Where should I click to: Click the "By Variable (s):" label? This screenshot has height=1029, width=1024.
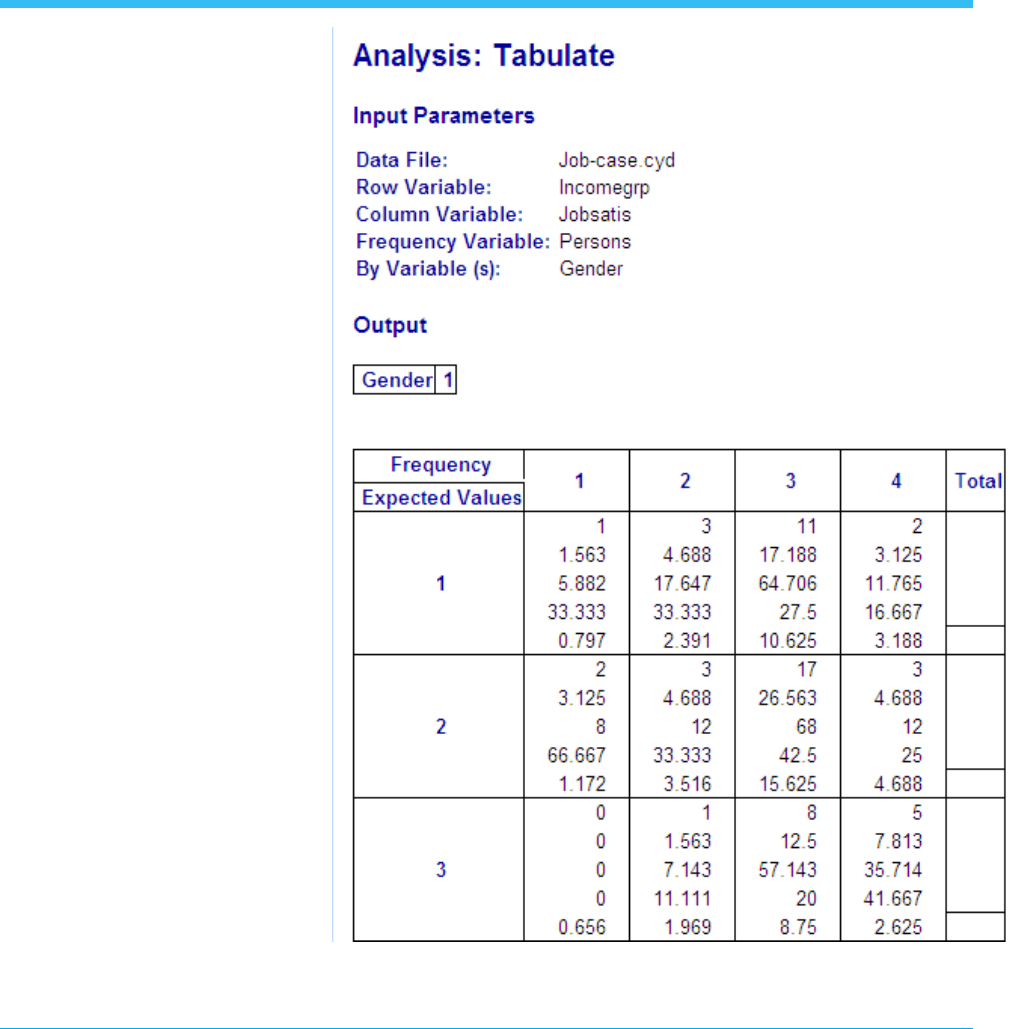pyautogui.click(x=428, y=268)
